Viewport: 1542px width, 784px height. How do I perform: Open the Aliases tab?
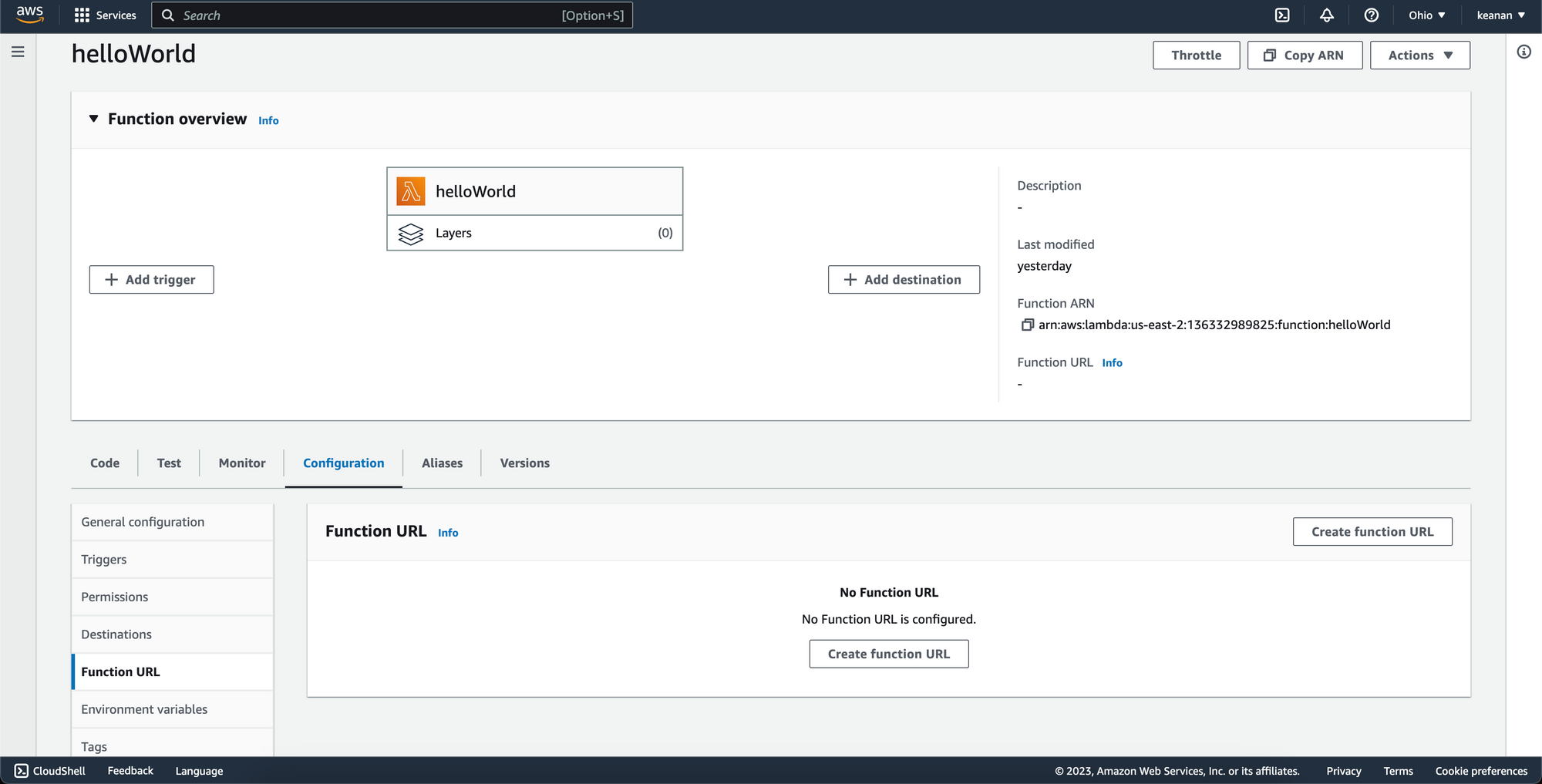coord(442,463)
